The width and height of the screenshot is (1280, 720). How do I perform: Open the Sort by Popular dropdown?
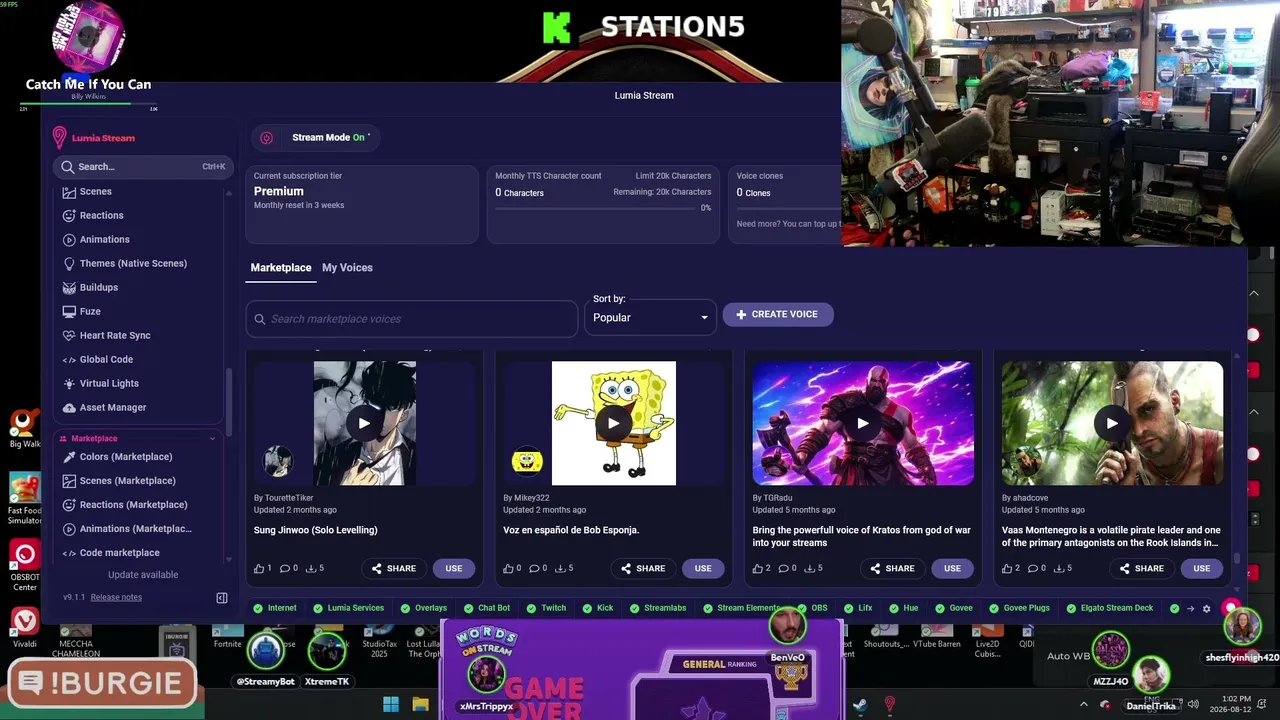click(651, 318)
